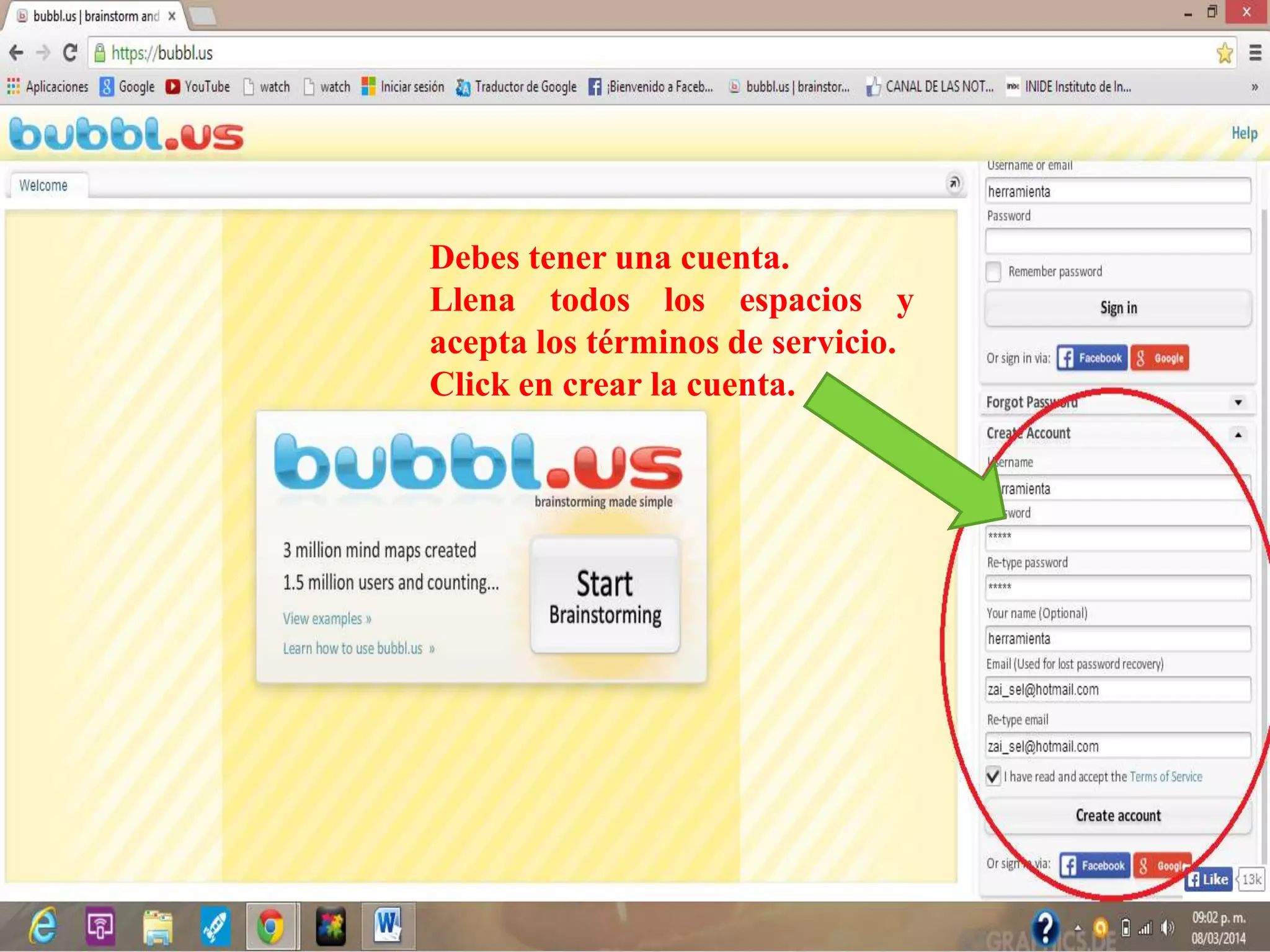
Task: Open the Iniciar sesión bookmark
Action: tap(403, 87)
